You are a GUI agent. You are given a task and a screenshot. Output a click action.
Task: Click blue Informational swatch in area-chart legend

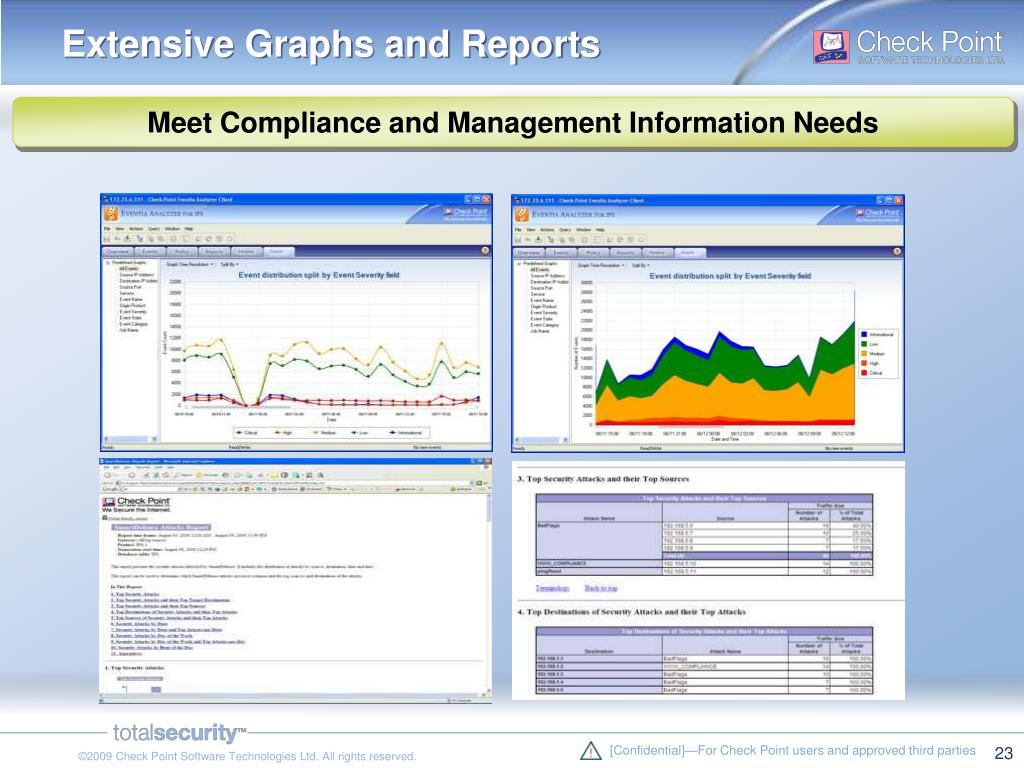pyautogui.click(x=864, y=335)
